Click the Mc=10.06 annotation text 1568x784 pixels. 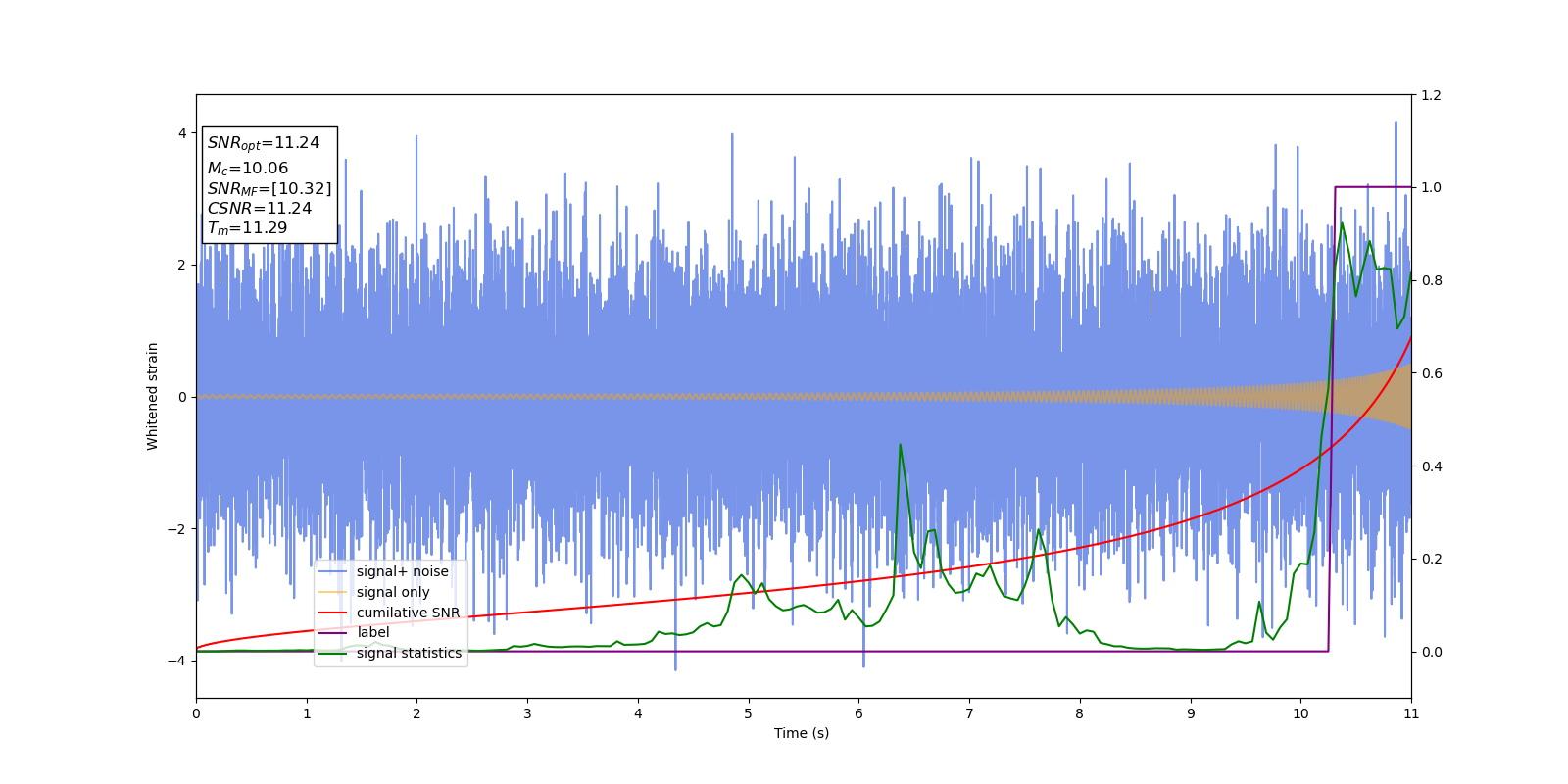(x=248, y=169)
